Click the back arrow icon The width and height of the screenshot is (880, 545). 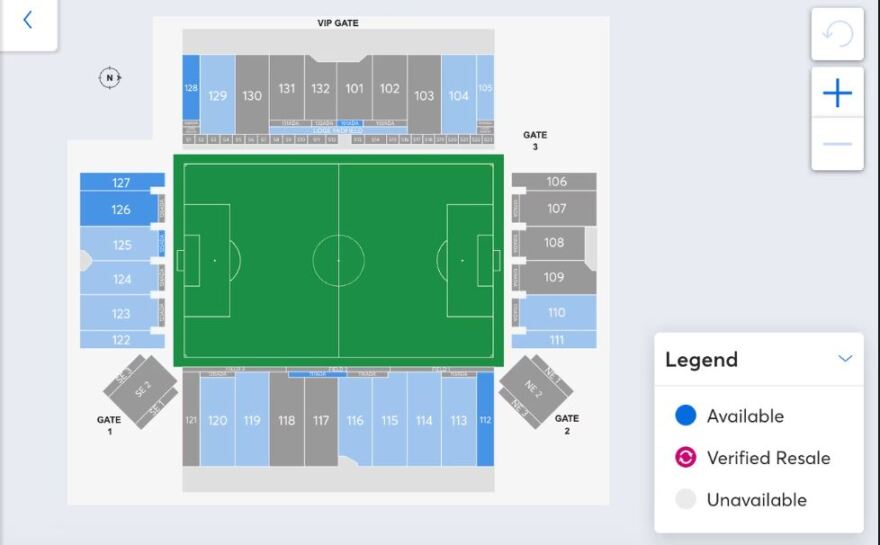pyautogui.click(x=28, y=20)
